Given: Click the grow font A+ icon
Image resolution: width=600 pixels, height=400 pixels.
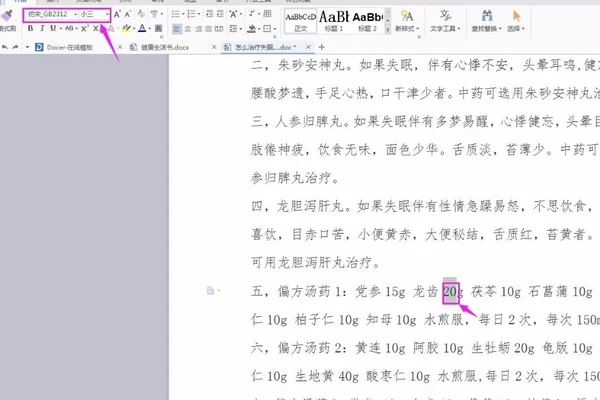Looking at the screenshot, I should 117,15.
